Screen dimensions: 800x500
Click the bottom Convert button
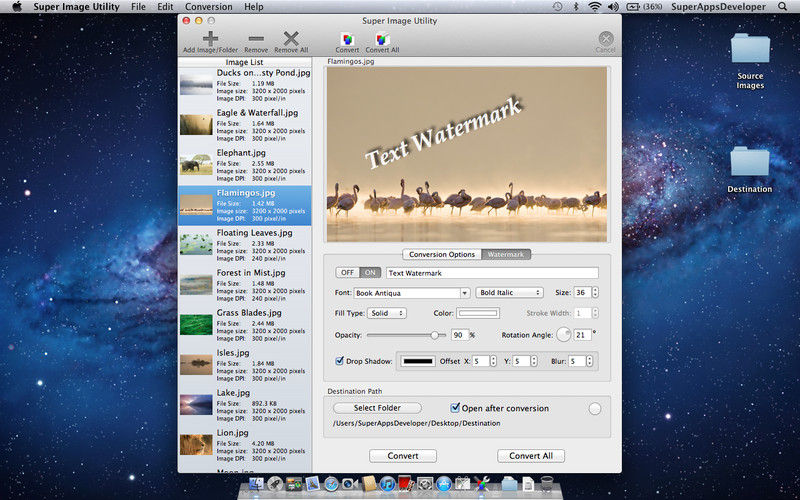(x=403, y=456)
